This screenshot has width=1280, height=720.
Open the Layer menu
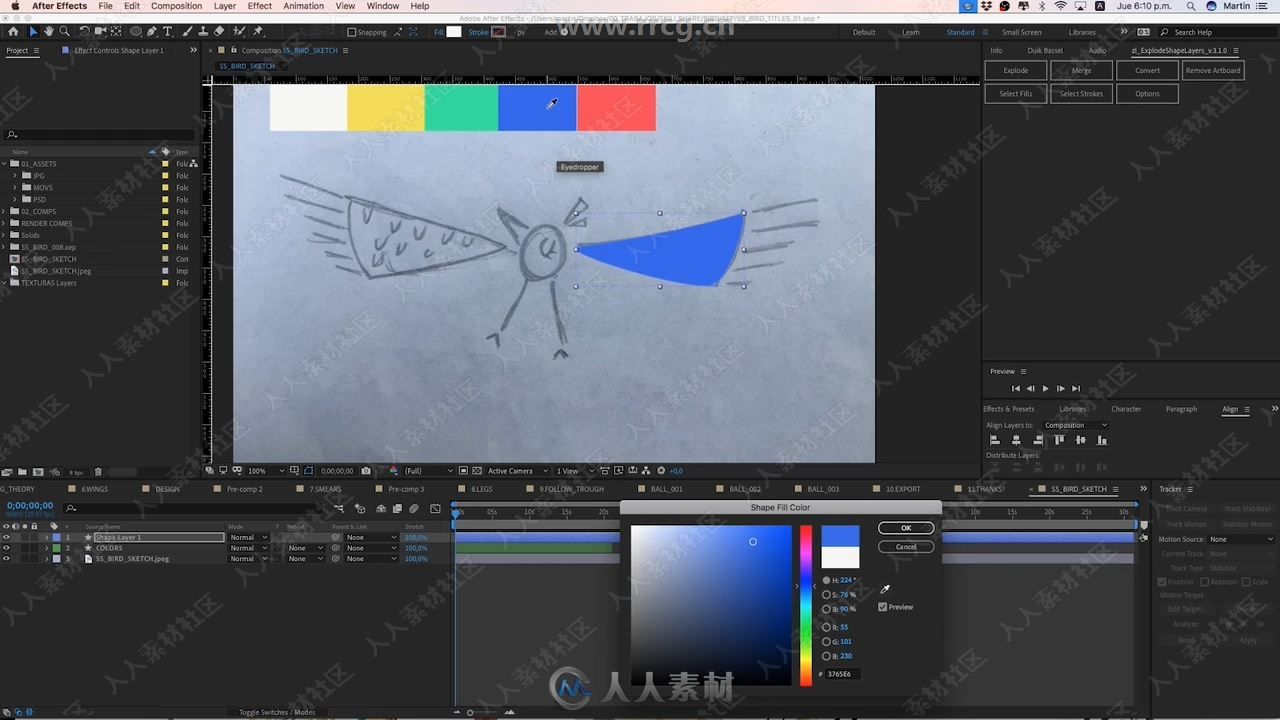pos(225,6)
